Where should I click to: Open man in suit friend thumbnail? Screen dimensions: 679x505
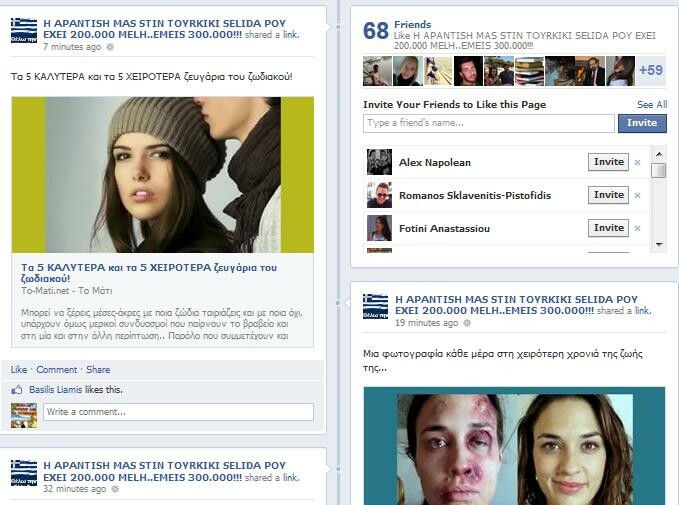(590, 71)
